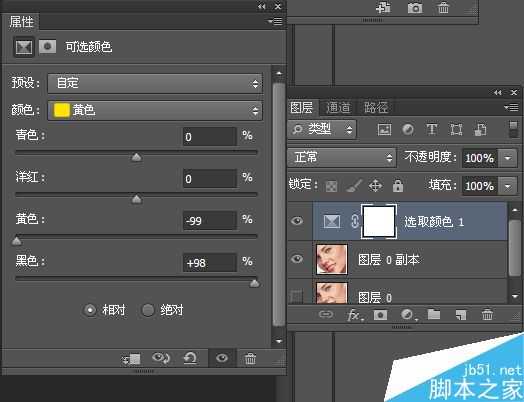Lock image pixels brush icon
Viewport: 524px width, 402px height.
pyautogui.click(x=354, y=185)
